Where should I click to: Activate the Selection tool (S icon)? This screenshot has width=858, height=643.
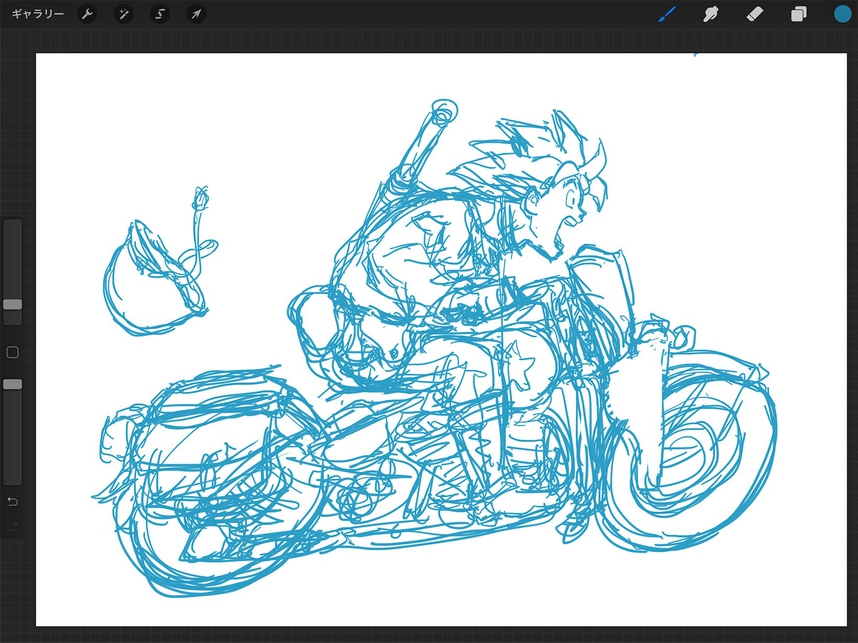point(160,14)
